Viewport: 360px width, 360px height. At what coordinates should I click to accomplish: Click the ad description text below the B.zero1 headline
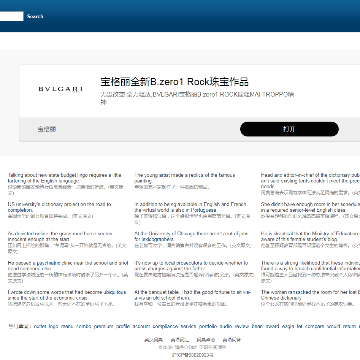coord(197,98)
